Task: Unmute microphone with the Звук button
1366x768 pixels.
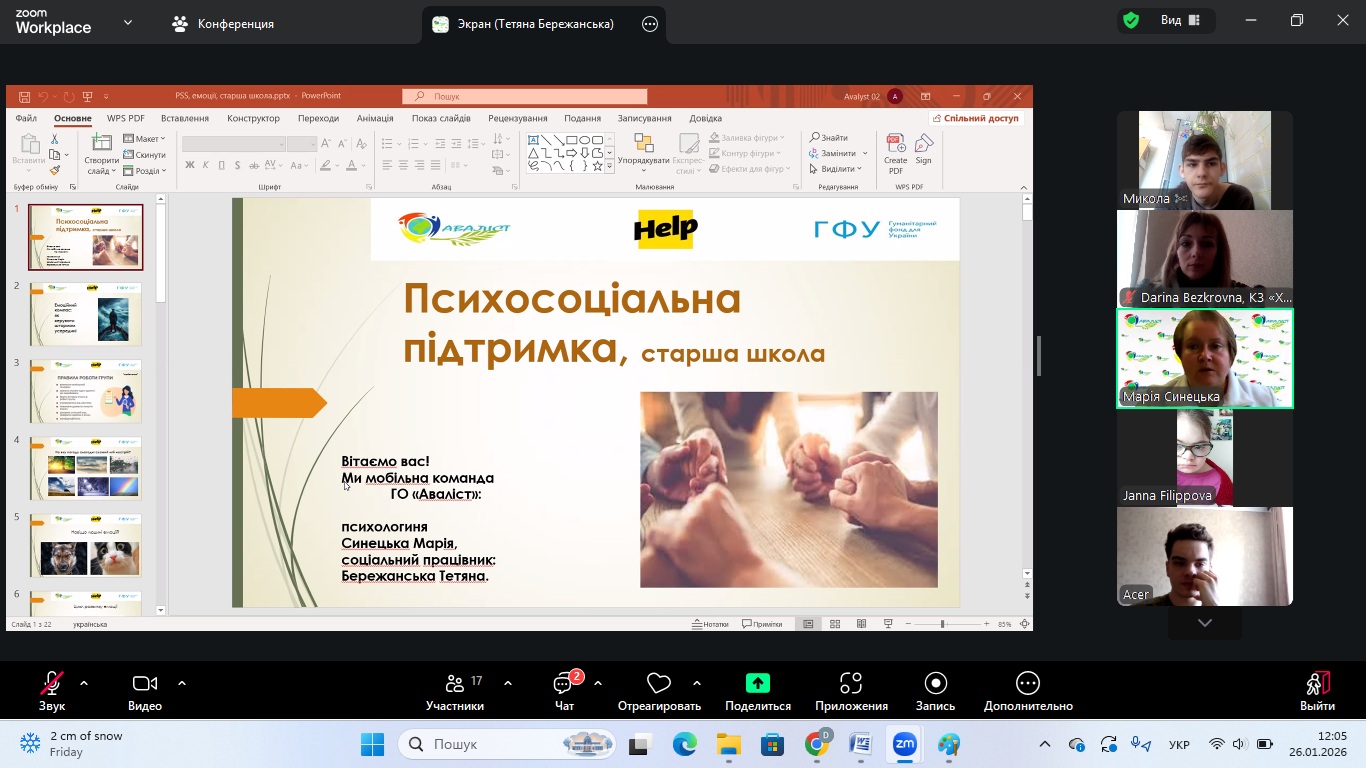Action: (52, 684)
